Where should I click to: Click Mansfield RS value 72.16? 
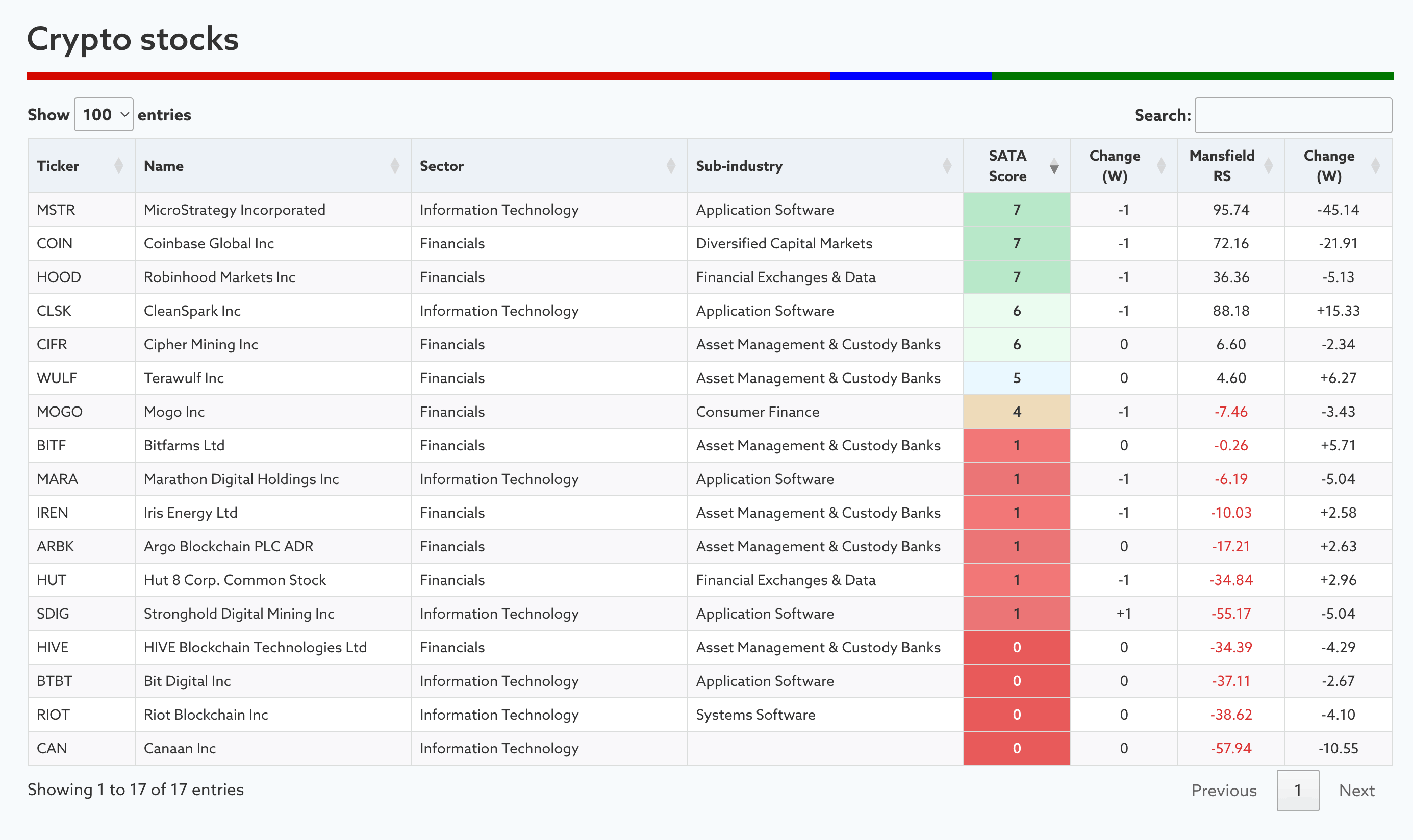click(x=1231, y=243)
